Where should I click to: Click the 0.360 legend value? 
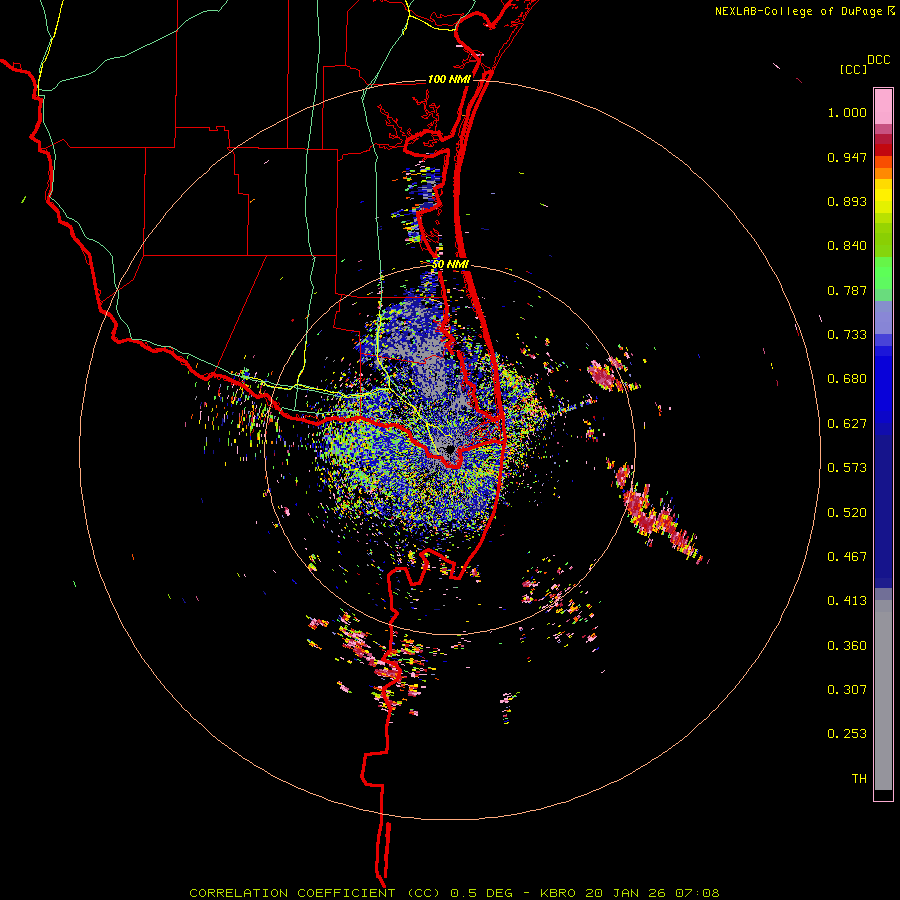point(847,646)
